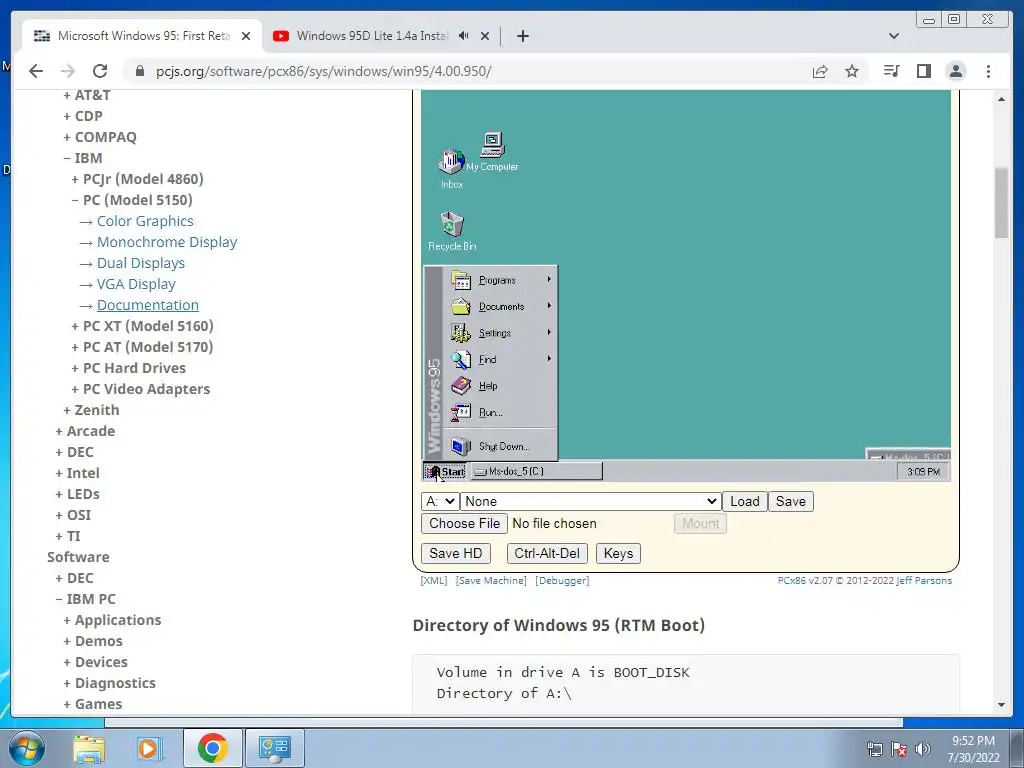Choose Help in the Windows 95 Start menu
The height and width of the screenshot is (768, 1024).
coord(501,386)
